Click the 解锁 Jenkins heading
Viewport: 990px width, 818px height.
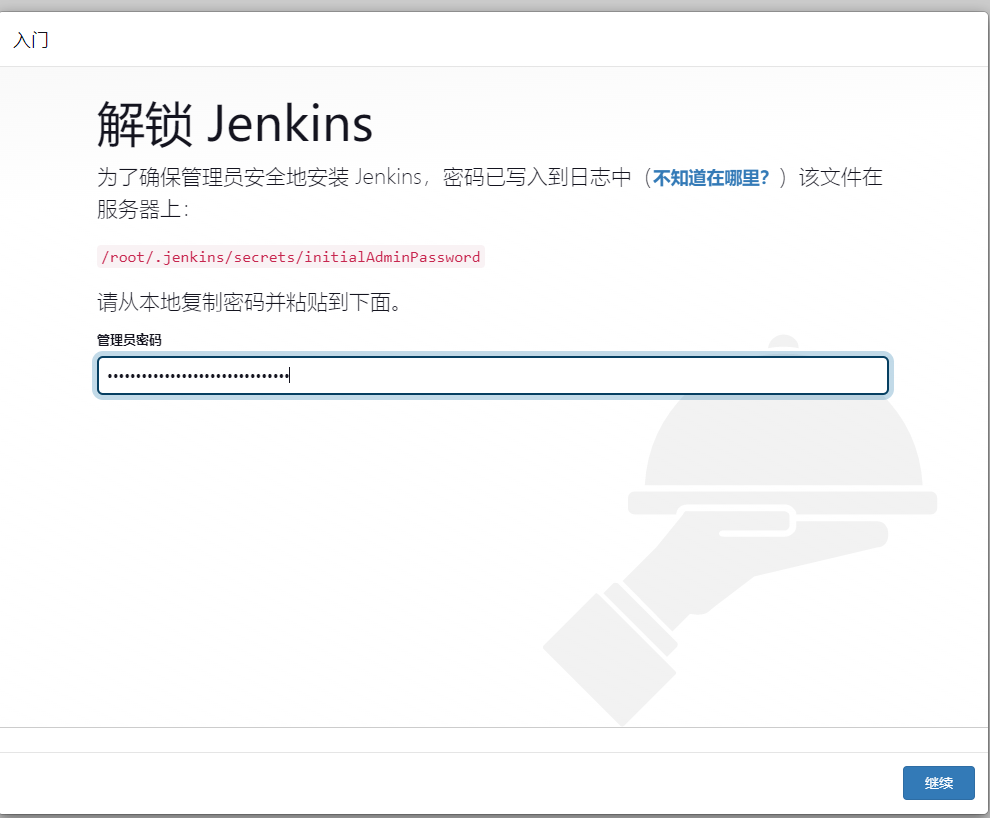(x=235, y=125)
